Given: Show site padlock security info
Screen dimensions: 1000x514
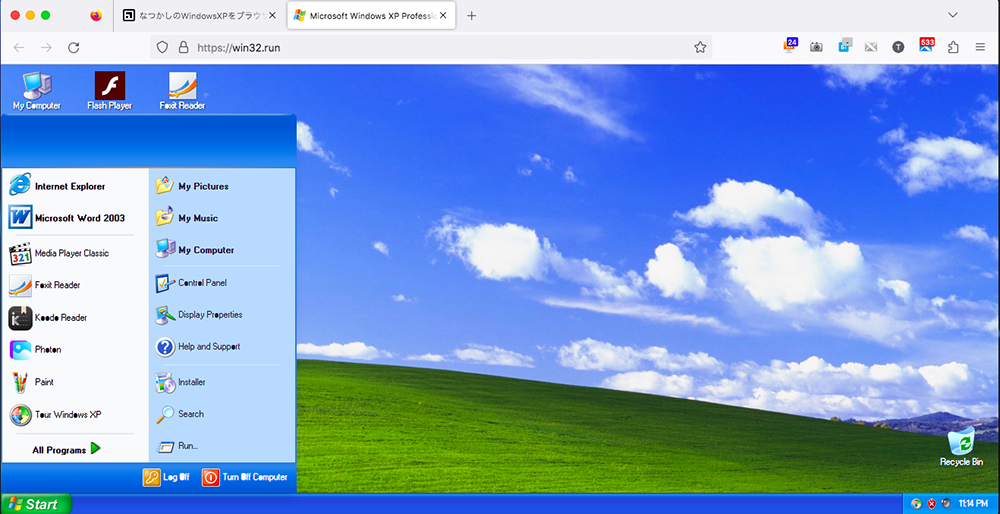Looking at the screenshot, I should coord(184,47).
